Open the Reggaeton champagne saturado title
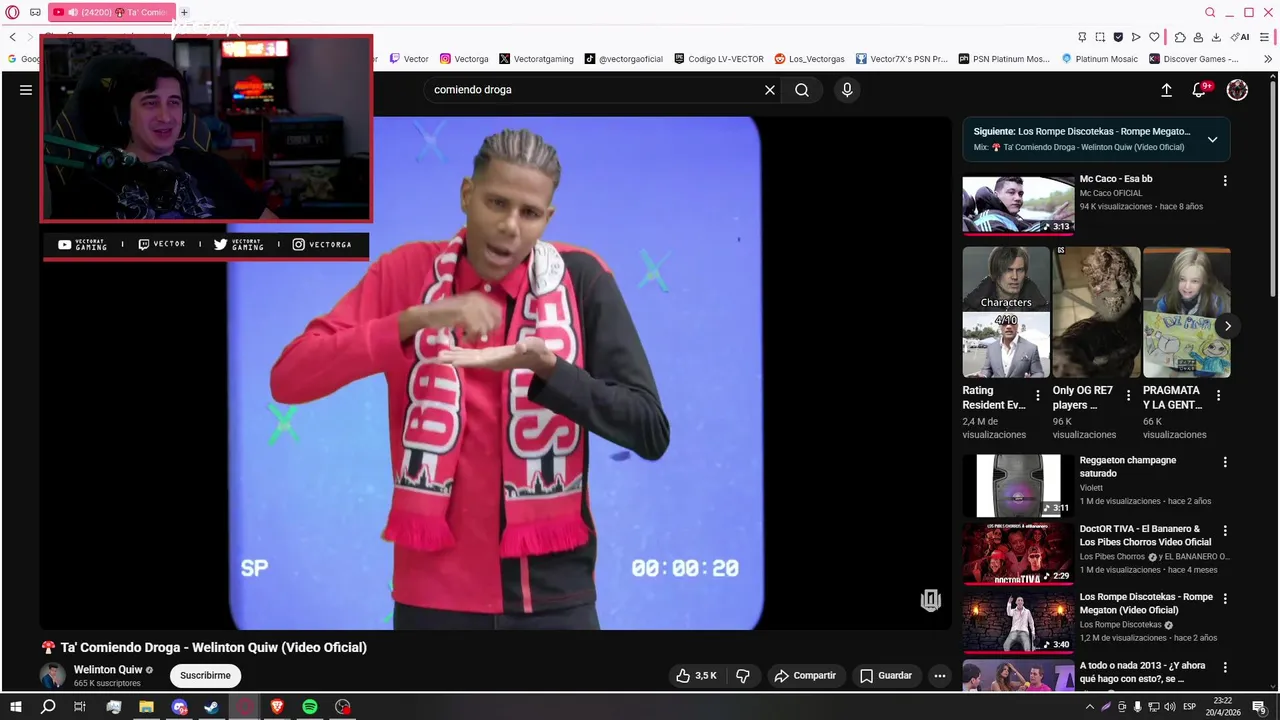Screen dimensions: 1280x720 pyautogui.click(x=1128, y=467)
